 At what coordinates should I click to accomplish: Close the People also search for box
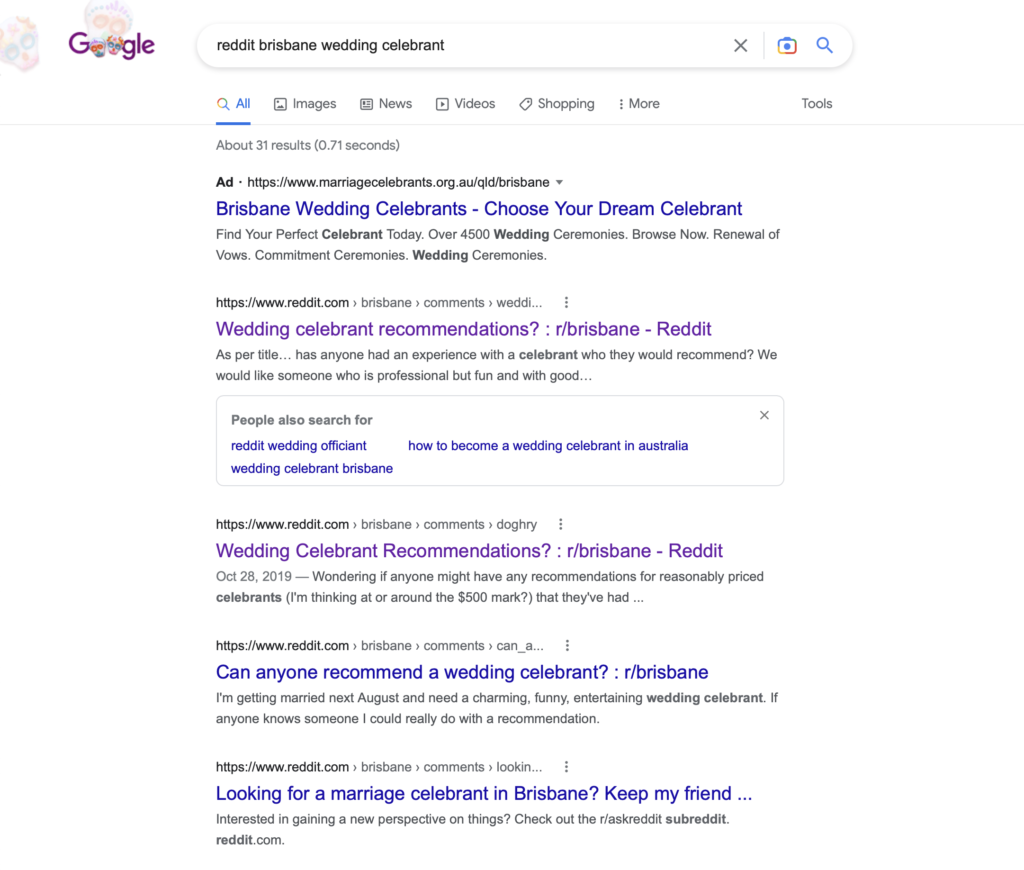point(764,415)
